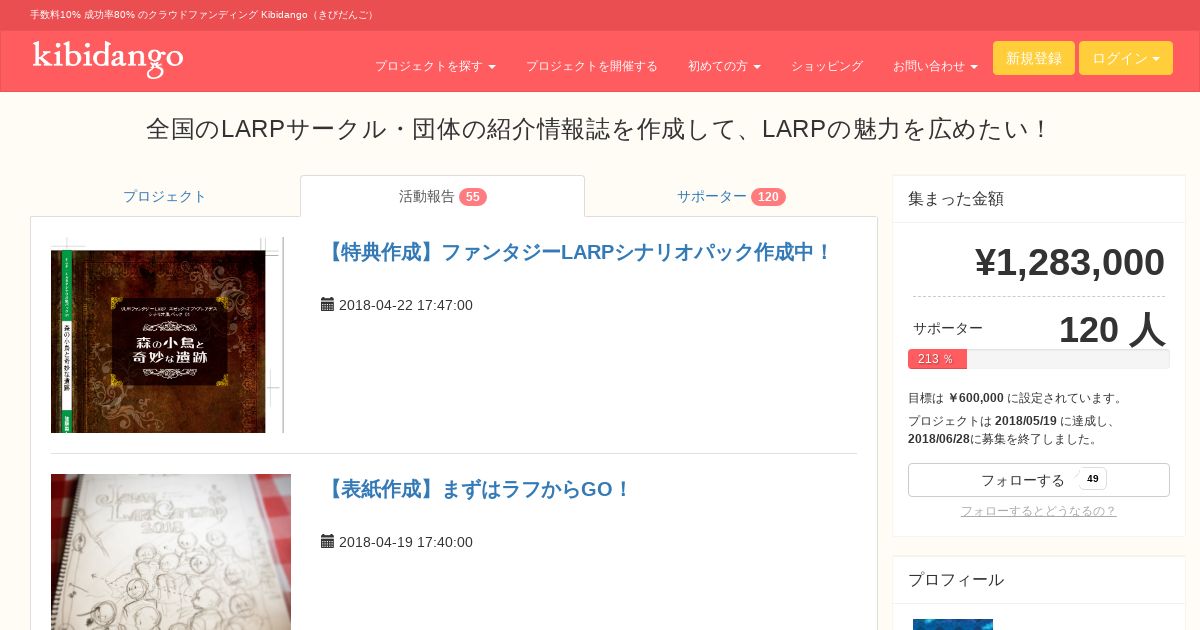Click the フォローする button
Image resolution: width=1200 pixels, height=630 pixels.
pos(1039,480)
